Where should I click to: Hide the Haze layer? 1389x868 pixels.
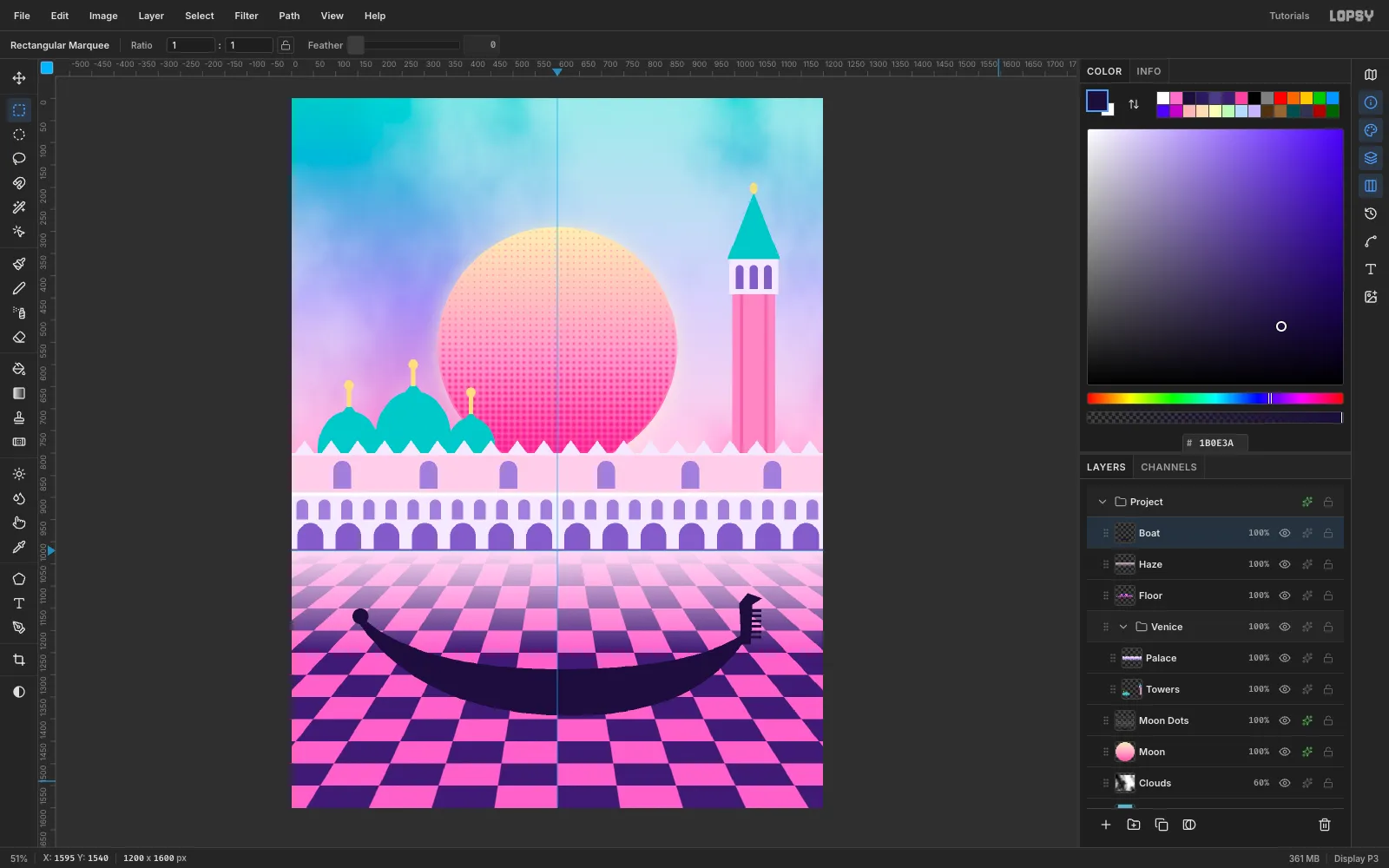1285,564
